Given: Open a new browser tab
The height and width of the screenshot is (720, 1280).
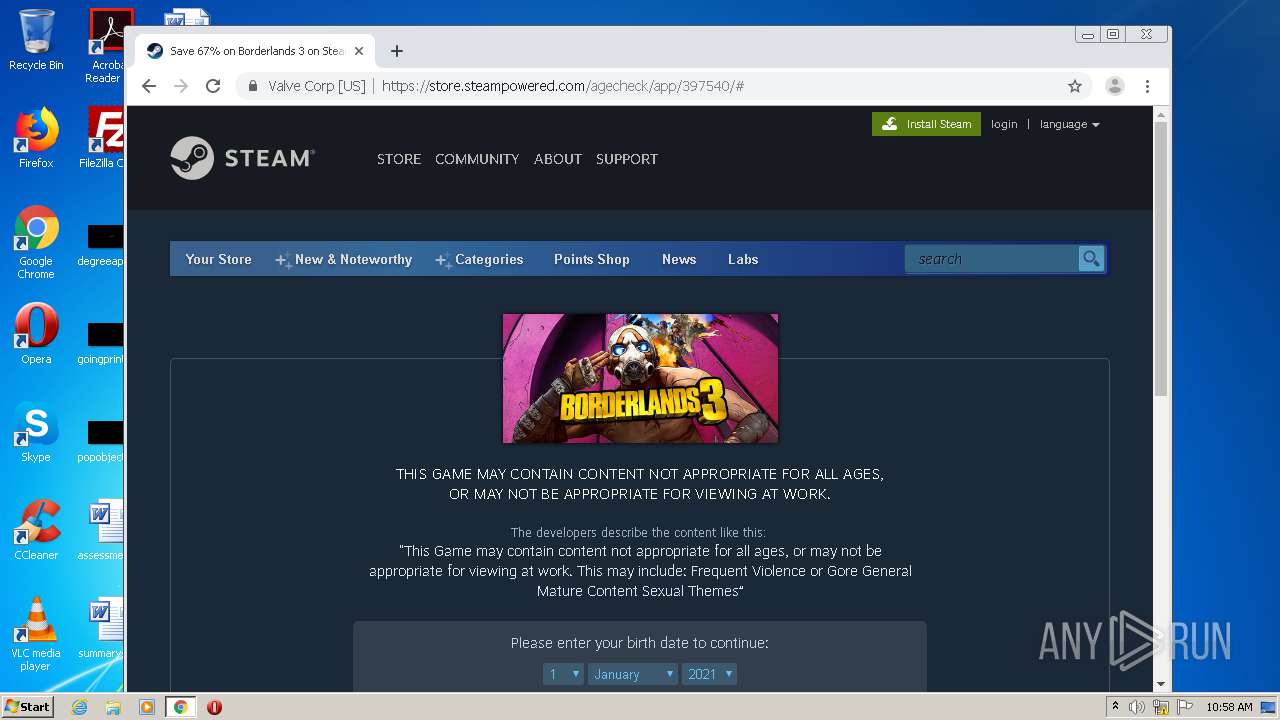Looking at the screenshot, I should [x=397, y=51].
